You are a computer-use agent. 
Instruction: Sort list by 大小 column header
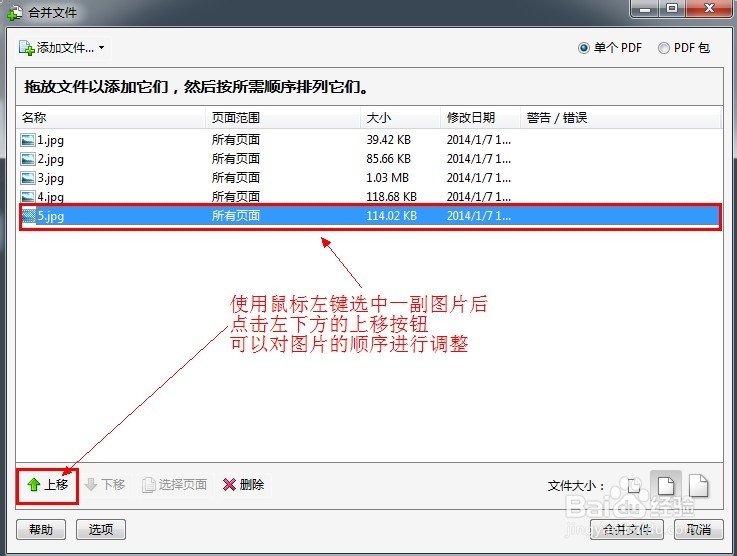pyautogui.click(x=400, y=117)
